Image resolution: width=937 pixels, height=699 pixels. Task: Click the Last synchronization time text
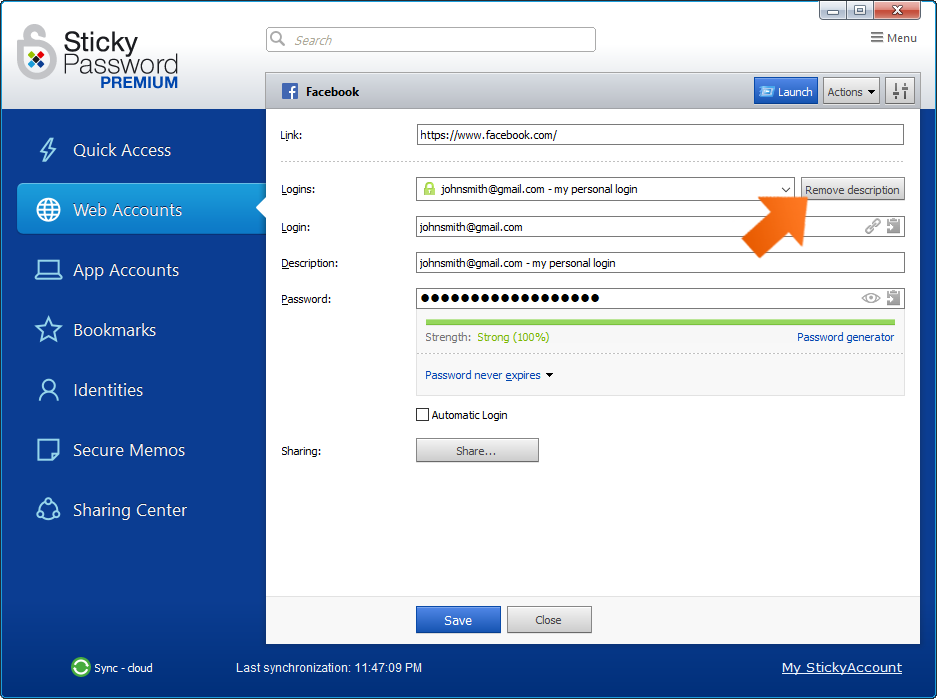click(329, 667)
